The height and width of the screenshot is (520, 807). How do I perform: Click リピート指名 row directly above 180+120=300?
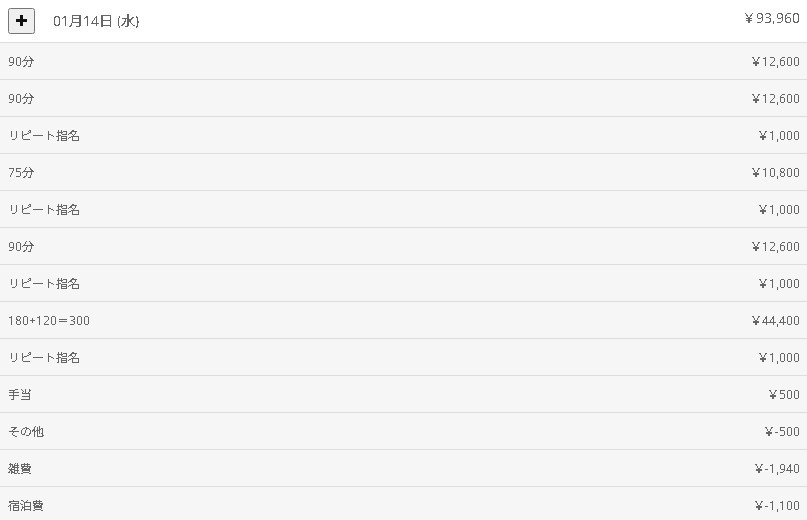(44, 284)
